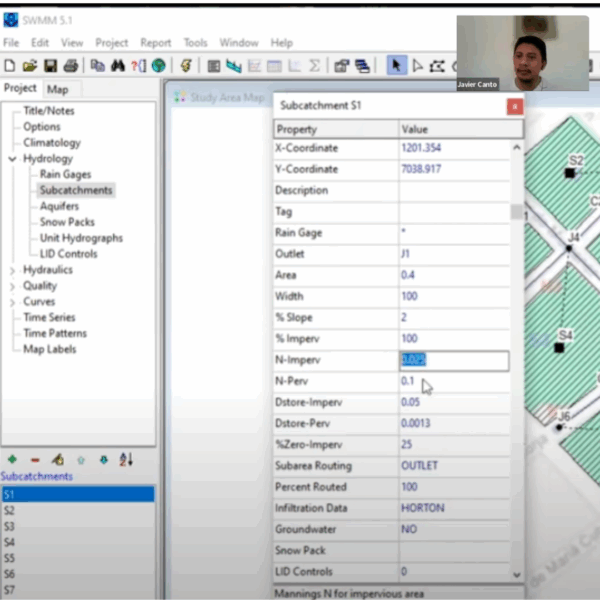Select subcatchment S3 in the list
This screenshot has width=600, height=600.
click(x=10, y=526)
